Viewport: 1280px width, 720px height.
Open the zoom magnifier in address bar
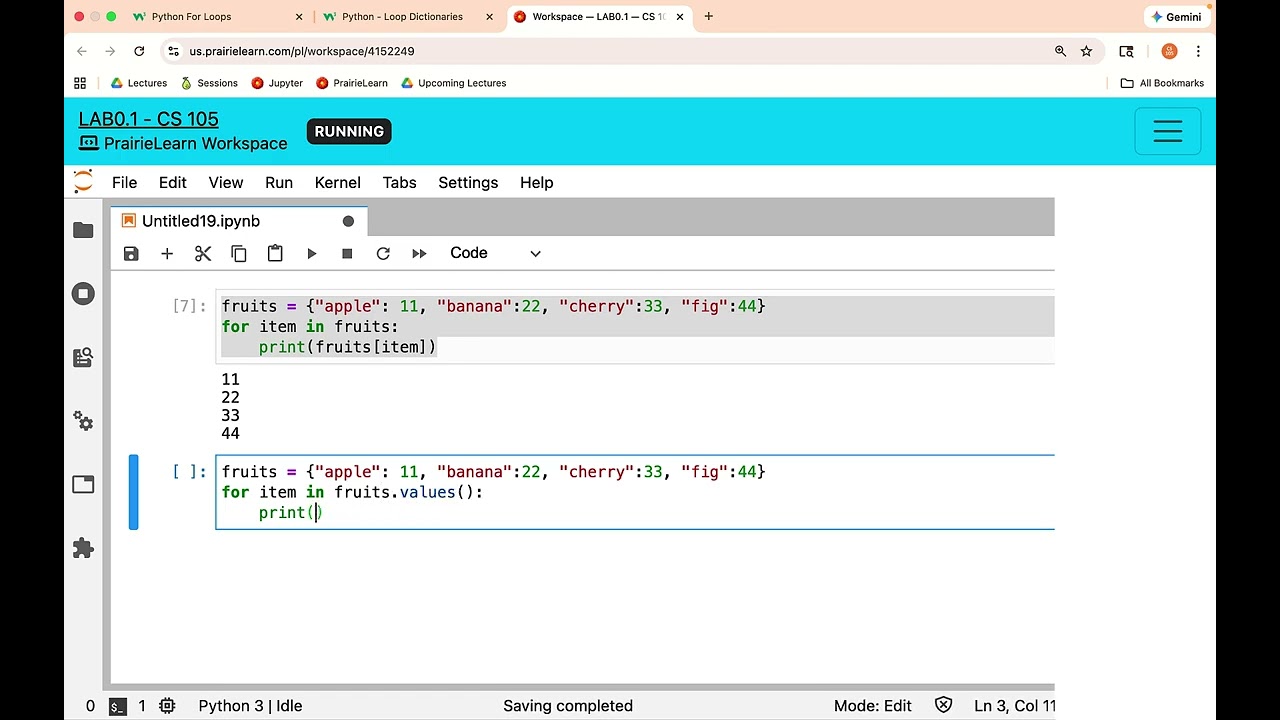click(x=1060, y=51)
